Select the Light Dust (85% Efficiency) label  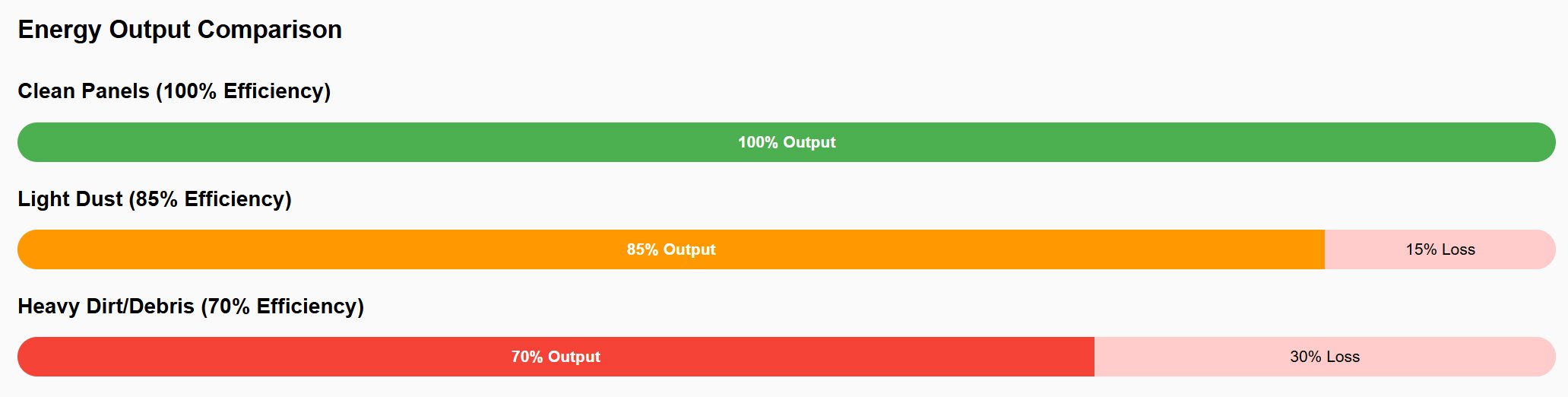coord(155,199)
